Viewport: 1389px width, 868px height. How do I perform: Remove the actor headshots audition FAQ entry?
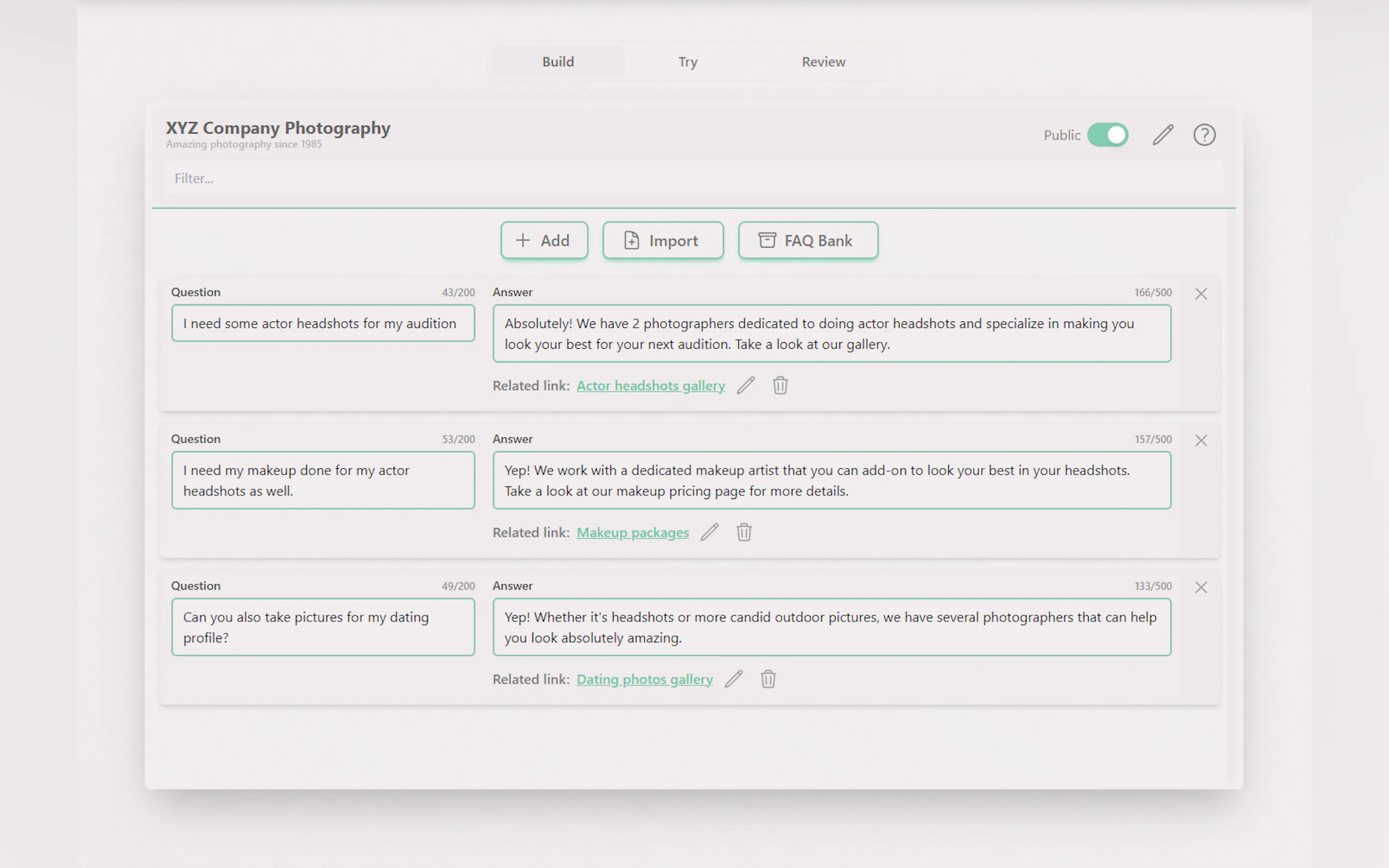point(1201,294)
